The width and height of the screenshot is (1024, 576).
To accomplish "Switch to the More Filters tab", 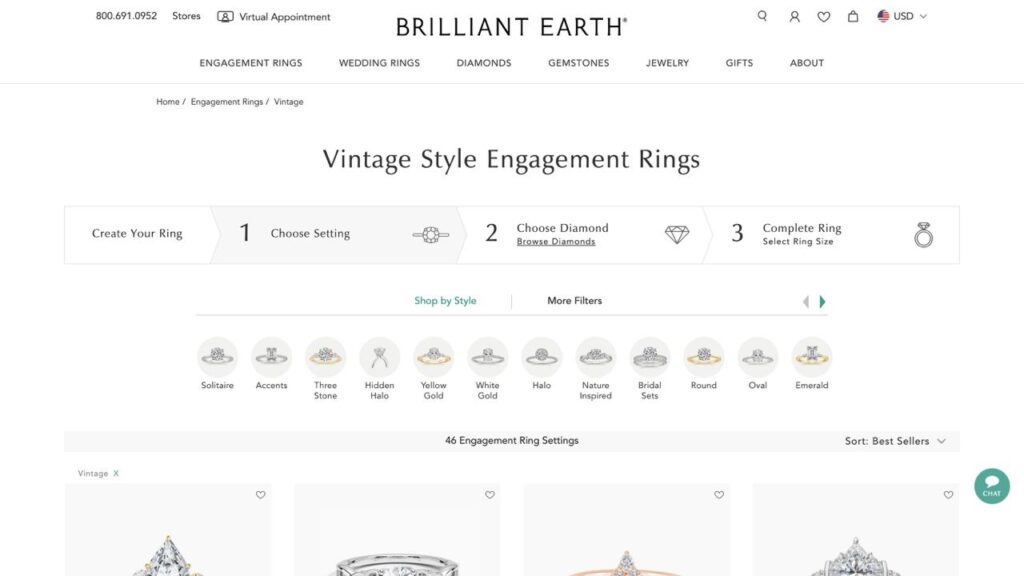I will tap(575, 301).
